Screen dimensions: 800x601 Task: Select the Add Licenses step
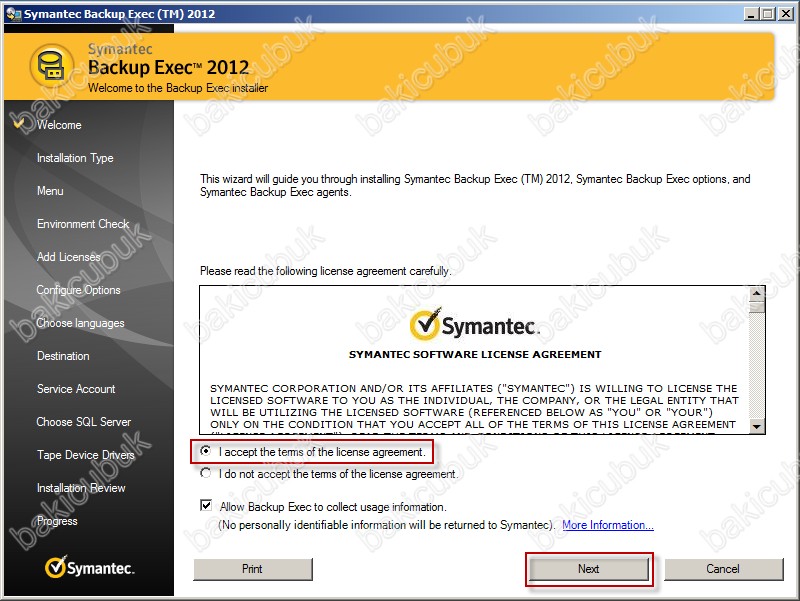(68, 257)
